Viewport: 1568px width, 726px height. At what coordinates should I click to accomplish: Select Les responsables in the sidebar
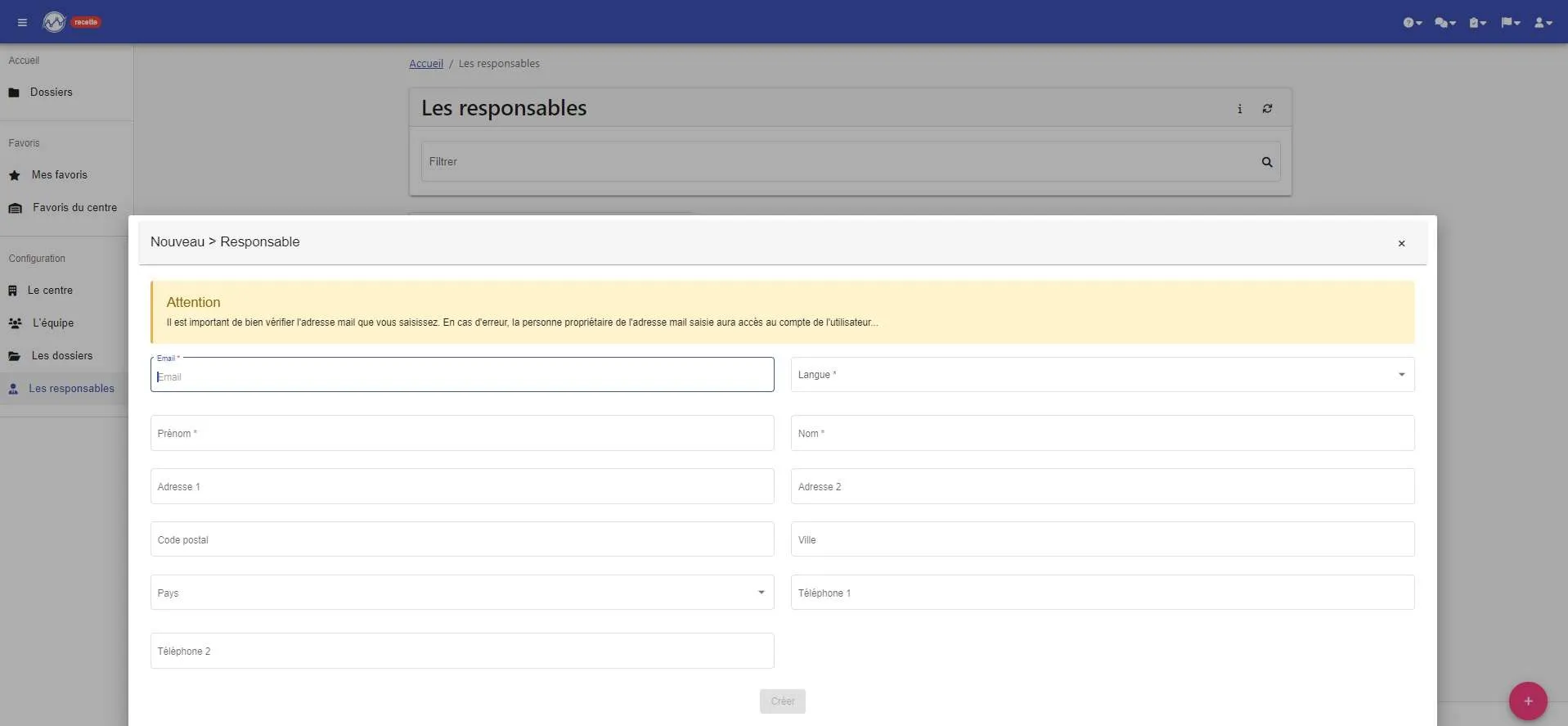point(64,389)
